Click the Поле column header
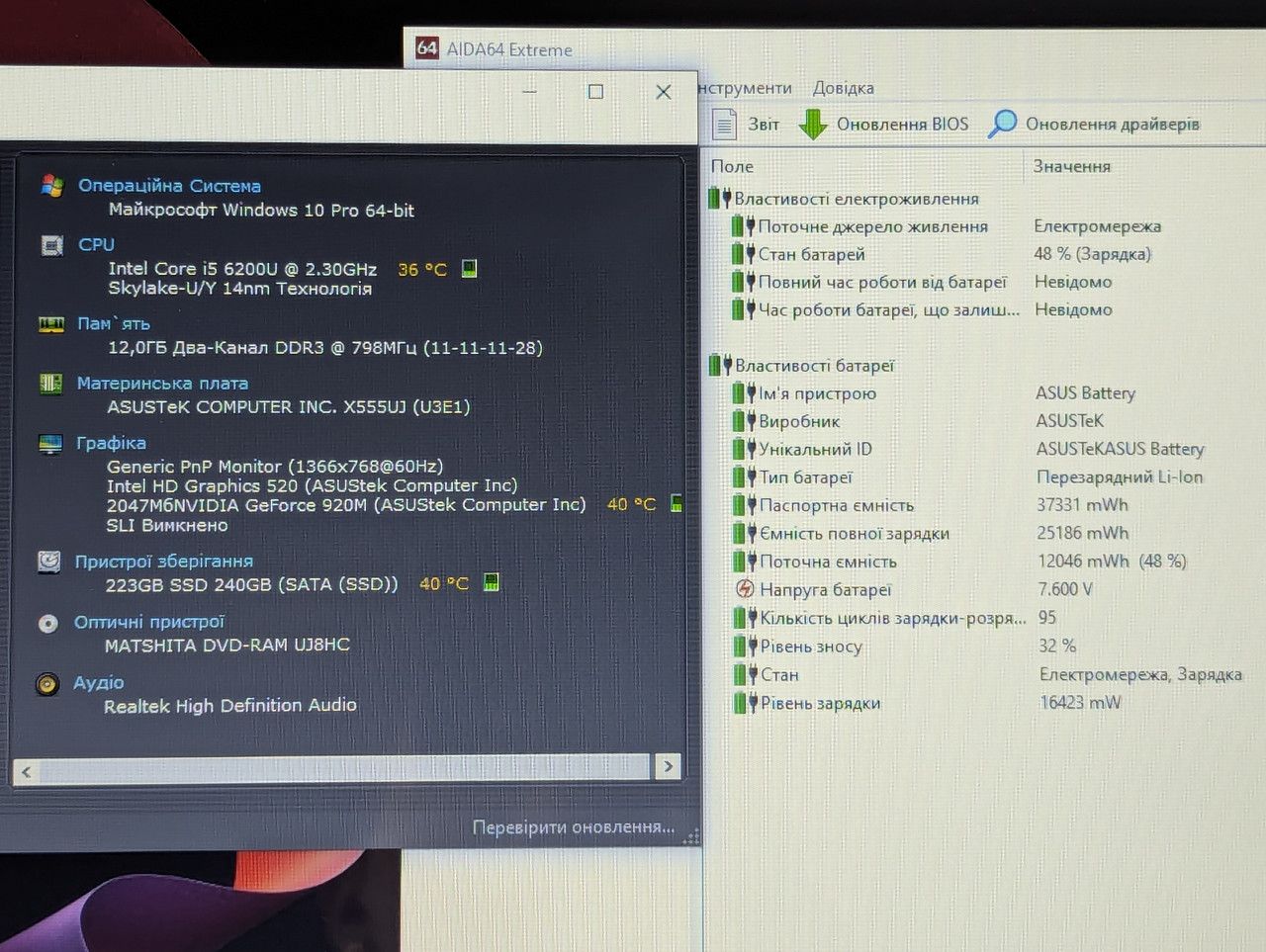The image size is (1266, 952). click(732, 166)
